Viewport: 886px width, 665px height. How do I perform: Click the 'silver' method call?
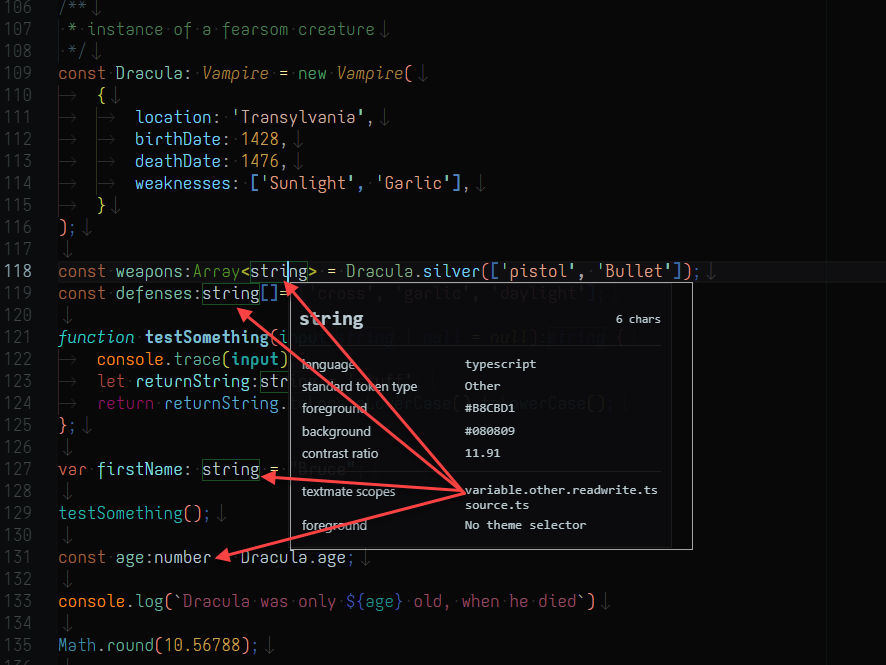coord(451,271)
